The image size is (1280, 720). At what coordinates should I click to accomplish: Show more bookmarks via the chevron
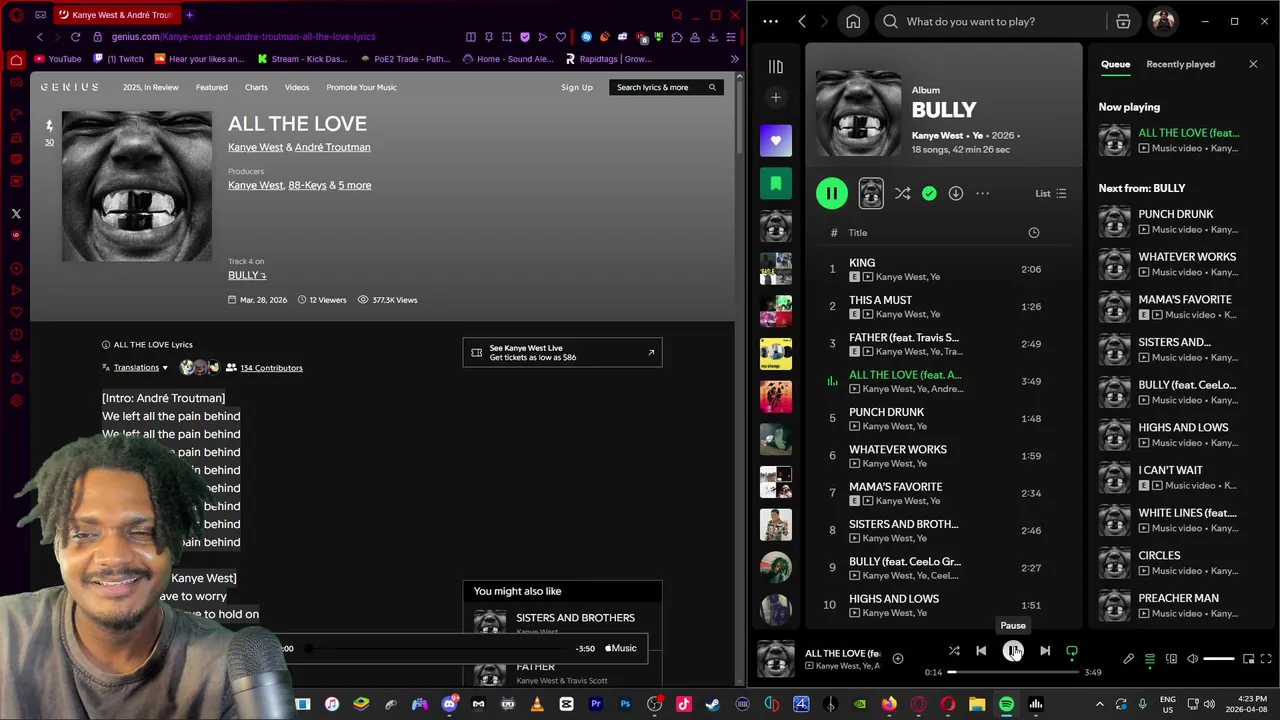click(735, 59)
